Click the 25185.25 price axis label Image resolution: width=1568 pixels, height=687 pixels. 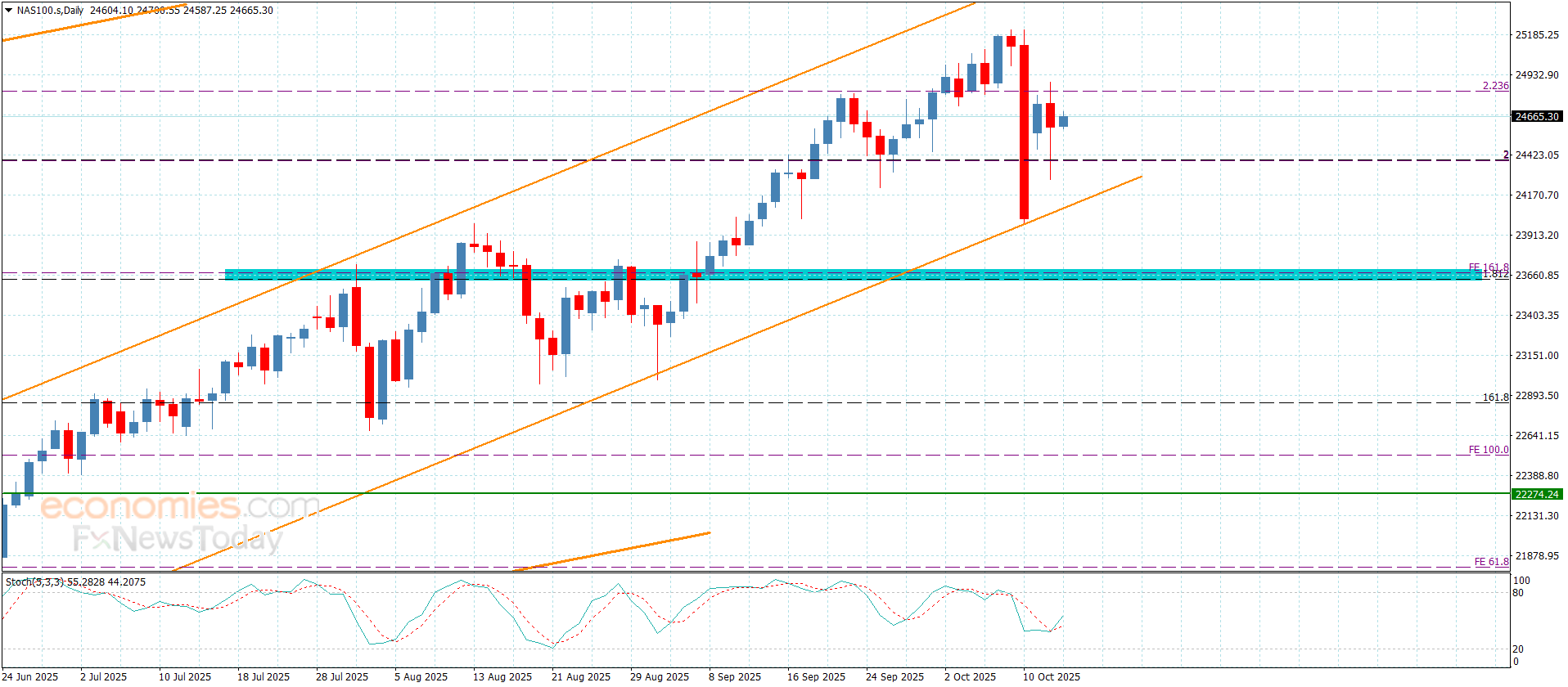1537,35
